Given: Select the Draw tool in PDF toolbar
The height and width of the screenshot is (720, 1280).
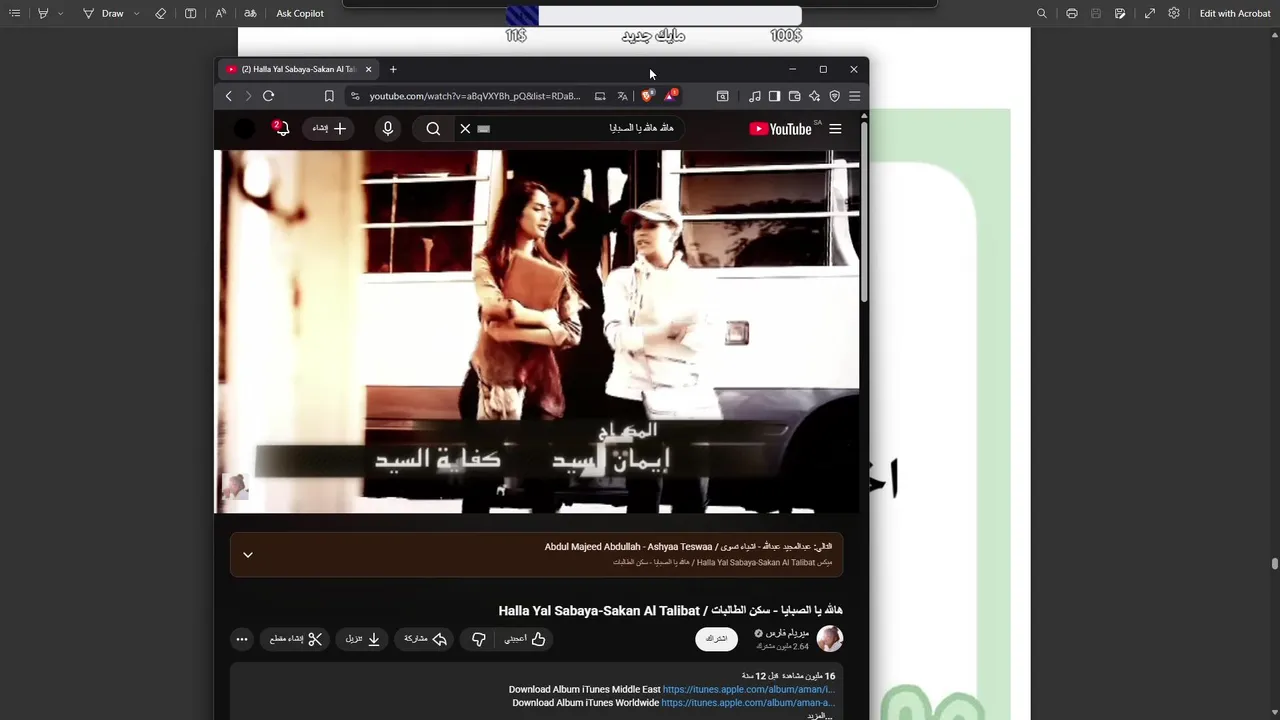Looking at the screenshot, I should click(x=103, y=14).
